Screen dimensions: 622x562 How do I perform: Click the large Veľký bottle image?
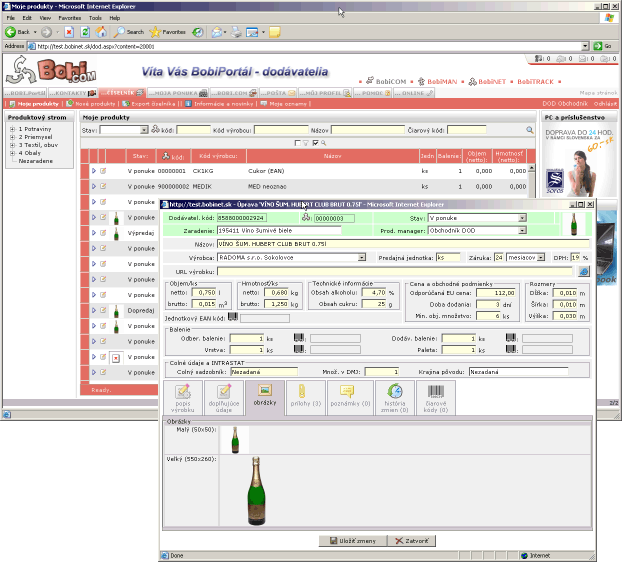256,491
